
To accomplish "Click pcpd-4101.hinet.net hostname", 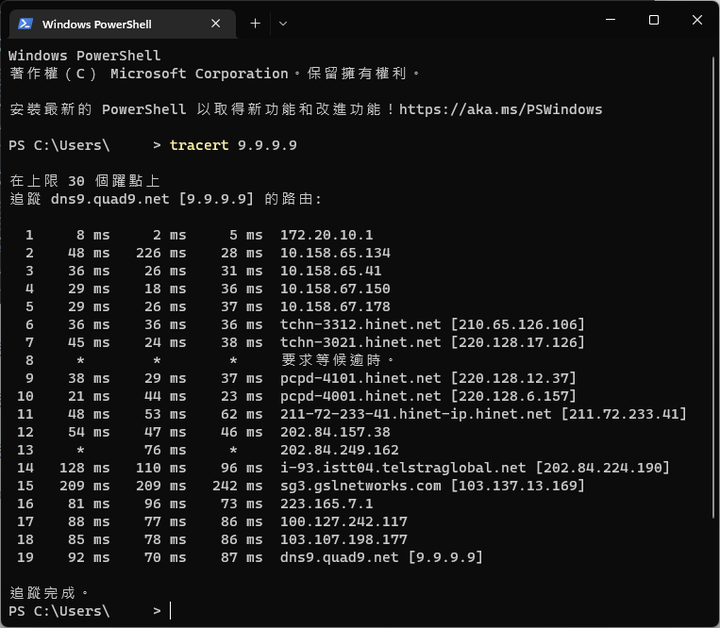I will coord(360,378).
